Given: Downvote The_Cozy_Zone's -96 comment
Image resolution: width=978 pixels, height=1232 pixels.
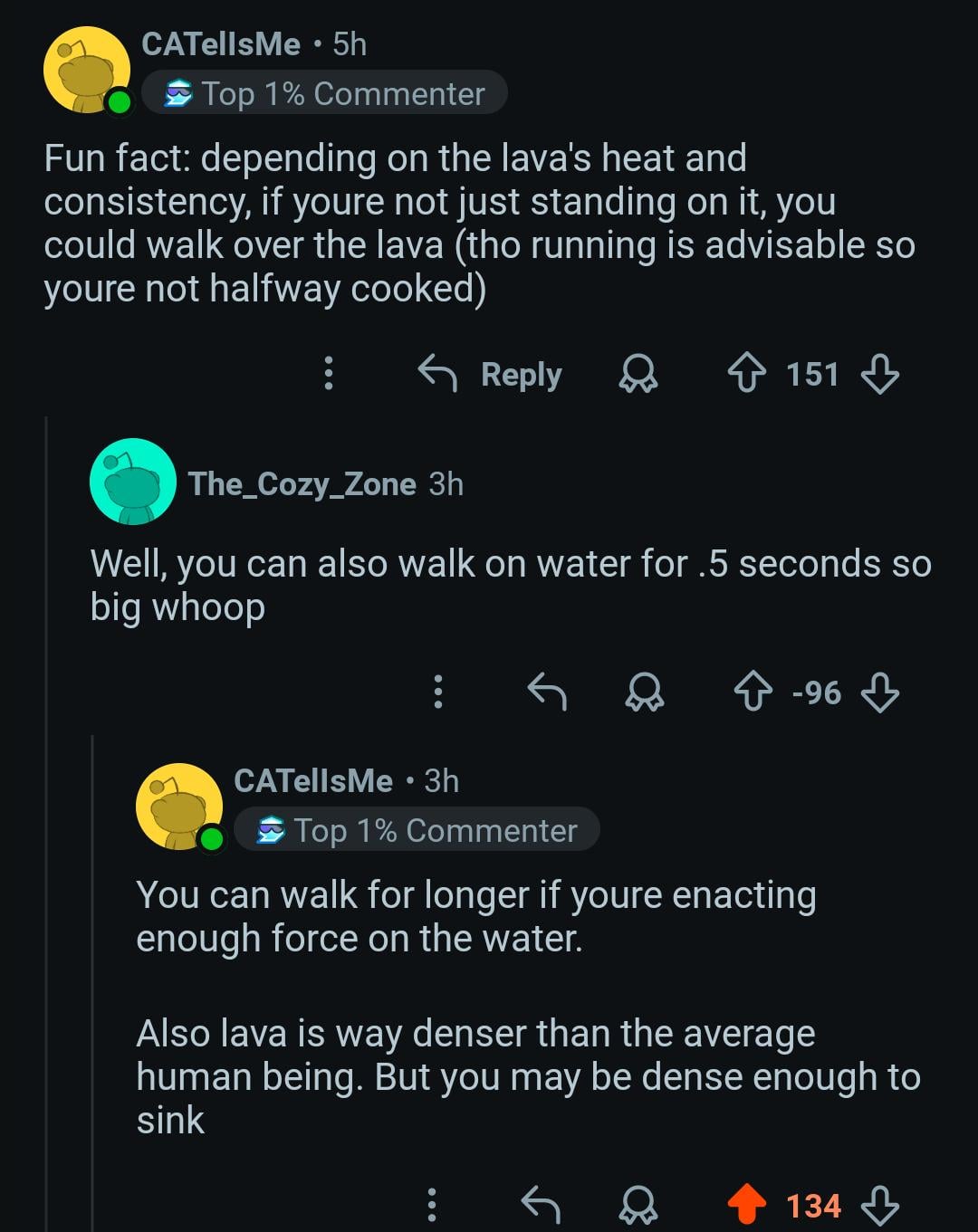Looking at the screenshot, I should [x=879, y=692].
